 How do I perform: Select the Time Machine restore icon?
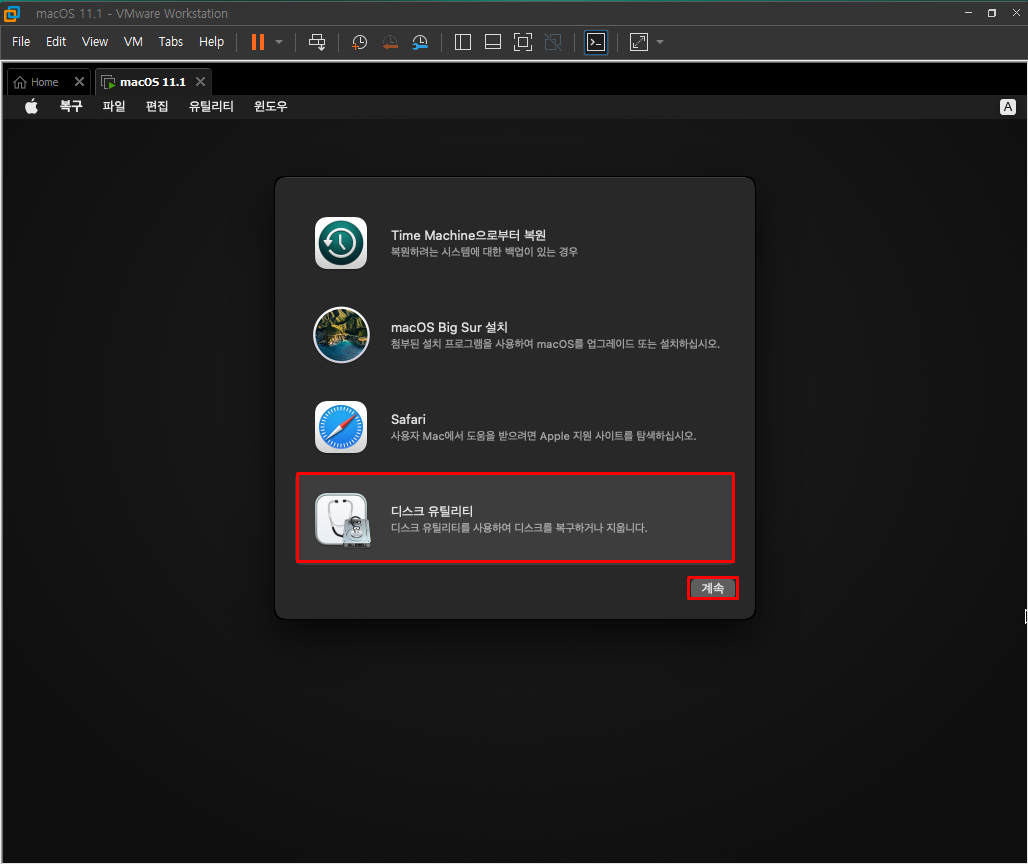coord(341,243)
